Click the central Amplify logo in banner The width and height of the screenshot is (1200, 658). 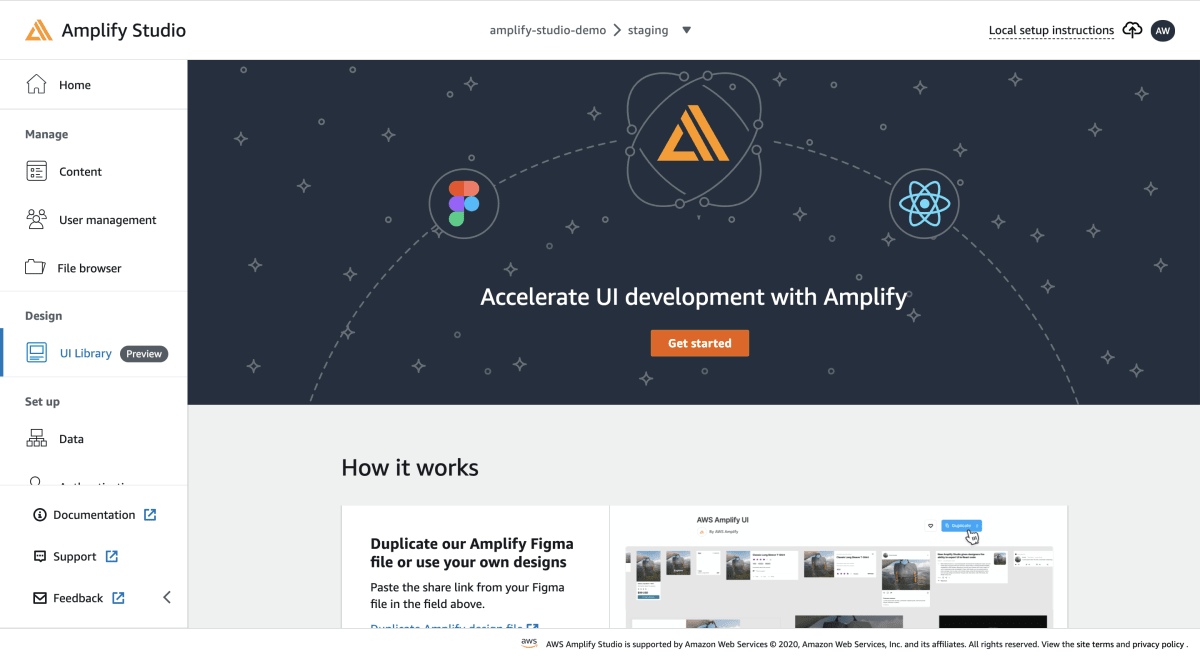(x=693, y=134)
